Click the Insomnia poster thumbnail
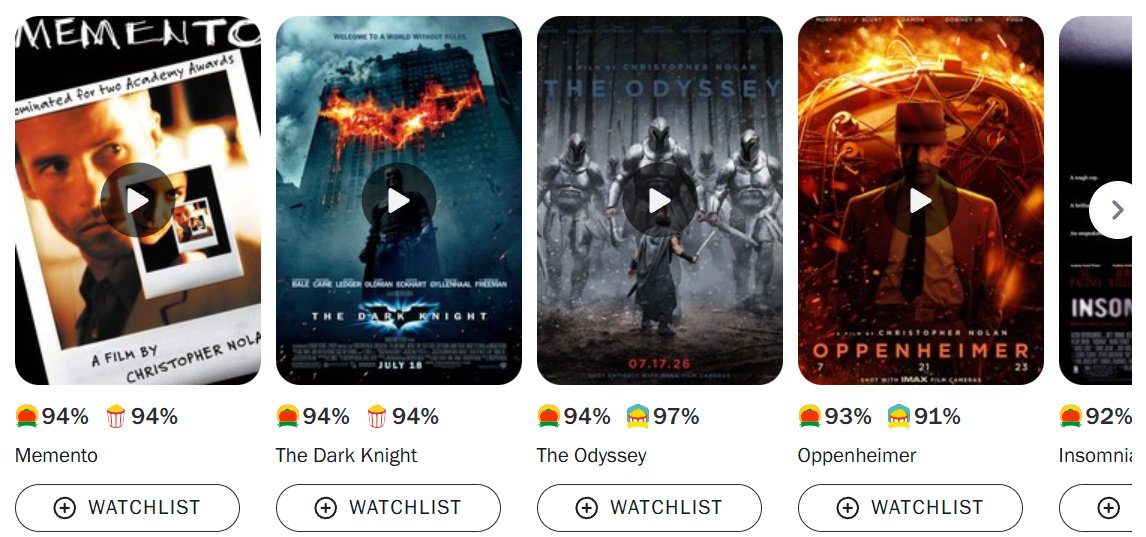Viewport: 1146px width, 537px height. pos(1095,200)
